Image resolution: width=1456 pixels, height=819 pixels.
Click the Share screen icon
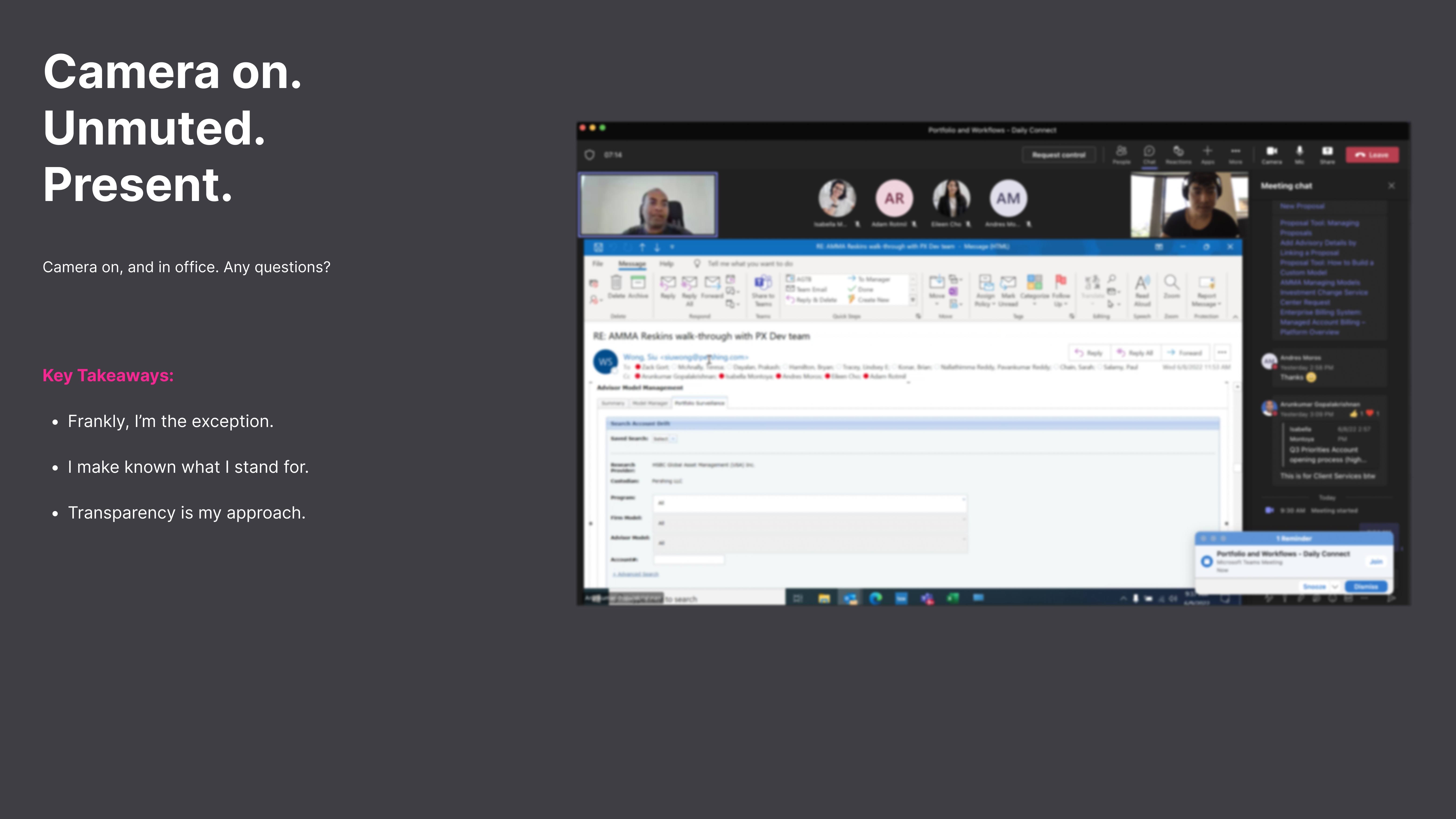[x=1327, y=154]
